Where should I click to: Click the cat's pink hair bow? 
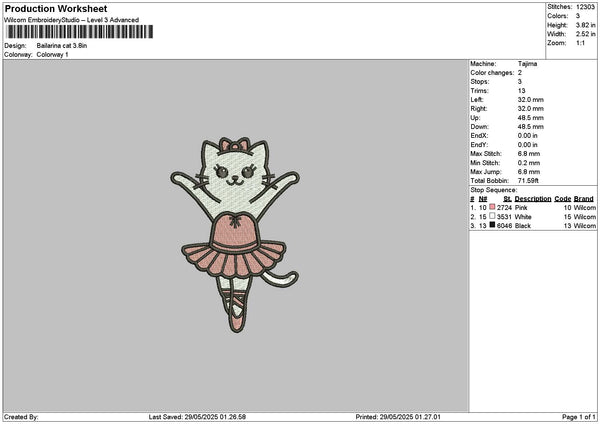pyautogui.click(x=234, y=145)
